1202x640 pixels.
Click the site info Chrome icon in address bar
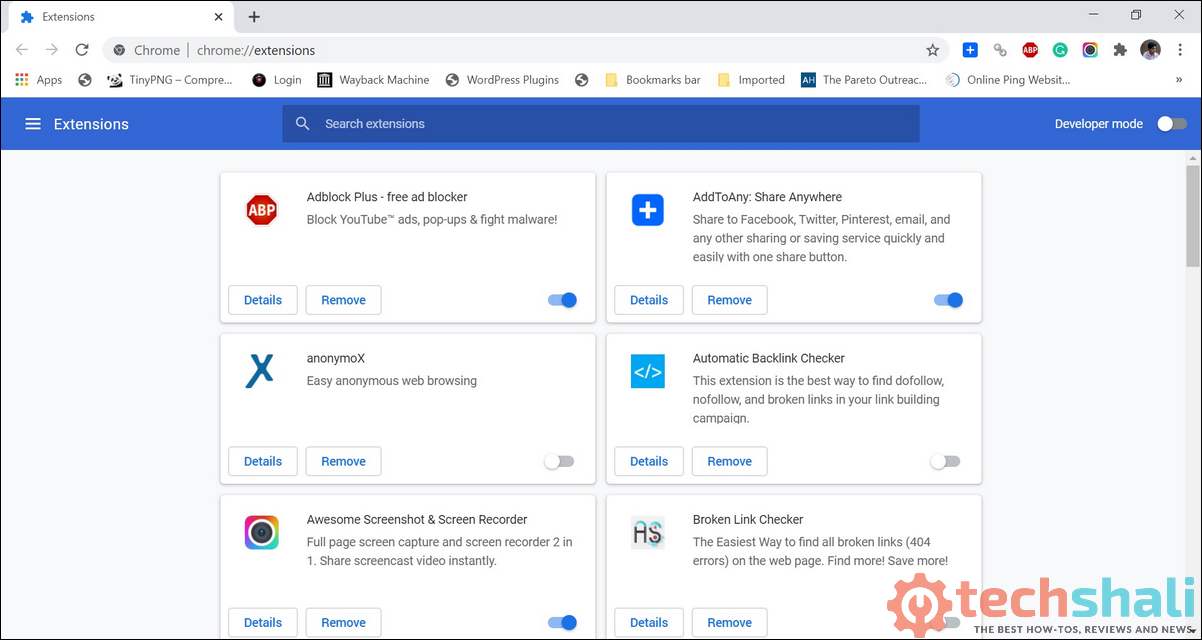[120, 50]
